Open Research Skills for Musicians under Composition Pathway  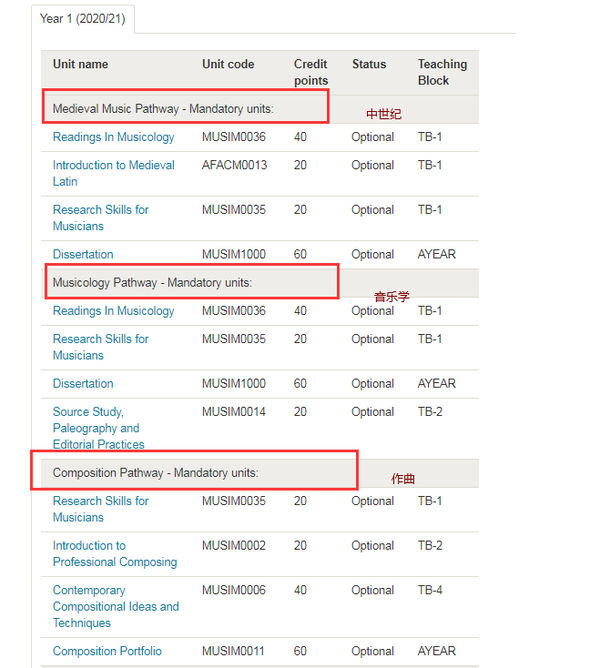click(101, 509)
